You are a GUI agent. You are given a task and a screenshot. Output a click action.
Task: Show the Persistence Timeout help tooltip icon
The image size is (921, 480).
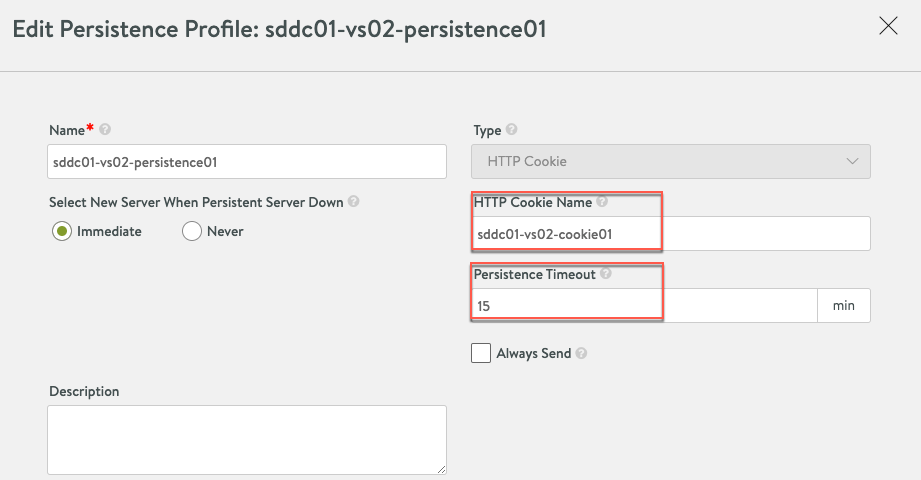point(607,274)
